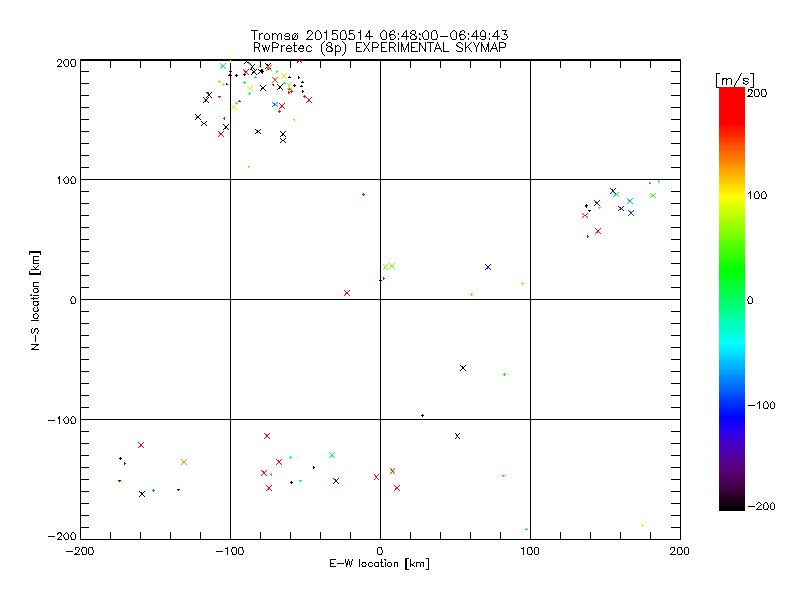Click the x-axis tick label '-100'
The width and height of the screenshot is (800, 600).
(230, 552)
